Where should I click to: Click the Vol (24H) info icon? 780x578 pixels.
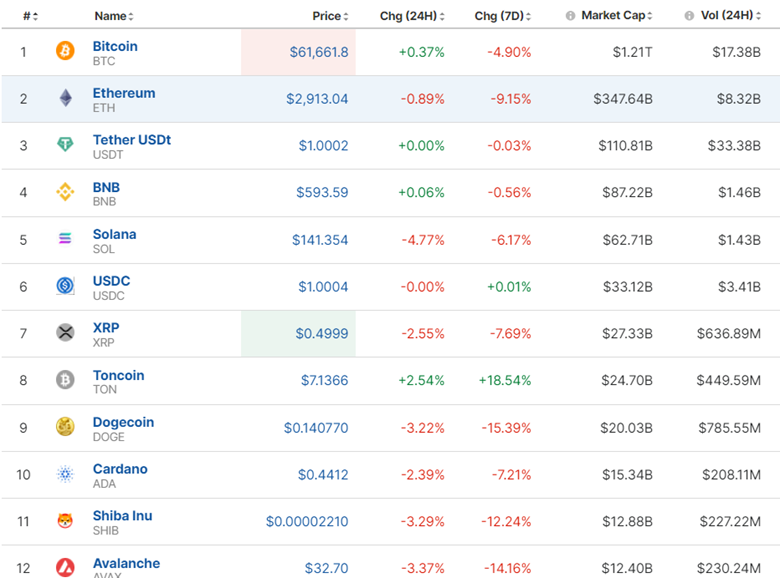(x=689, y=16)
